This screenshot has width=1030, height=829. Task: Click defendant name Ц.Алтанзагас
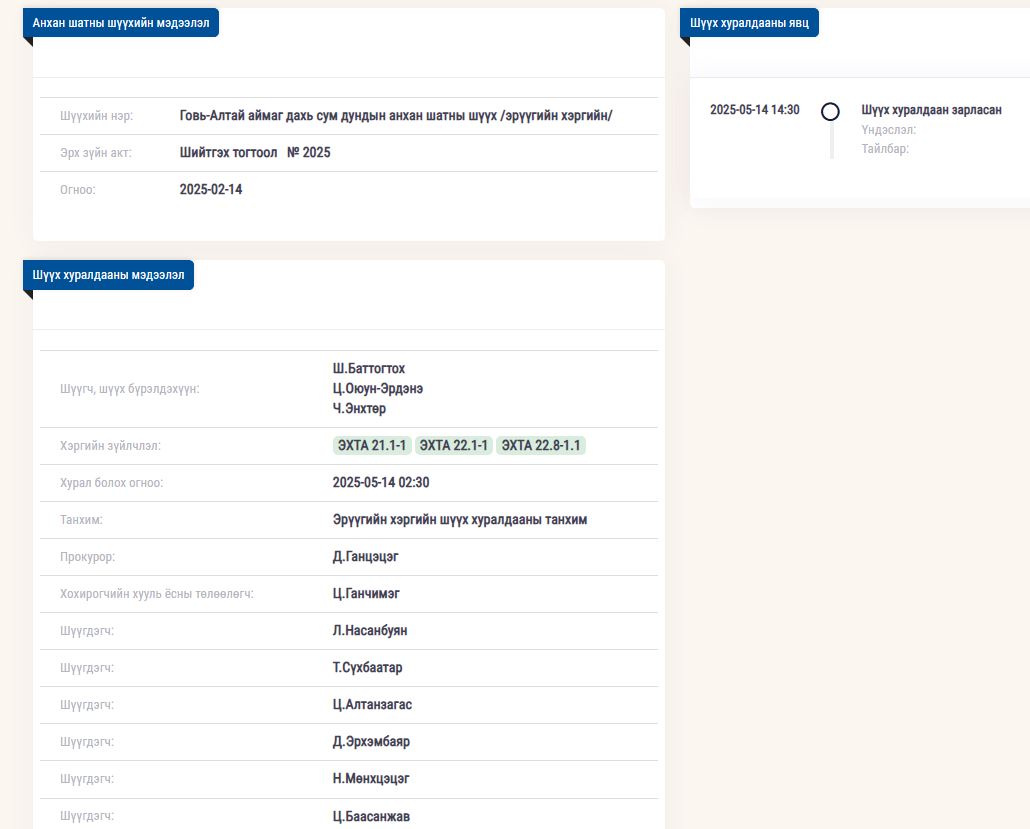pos(372,705)
